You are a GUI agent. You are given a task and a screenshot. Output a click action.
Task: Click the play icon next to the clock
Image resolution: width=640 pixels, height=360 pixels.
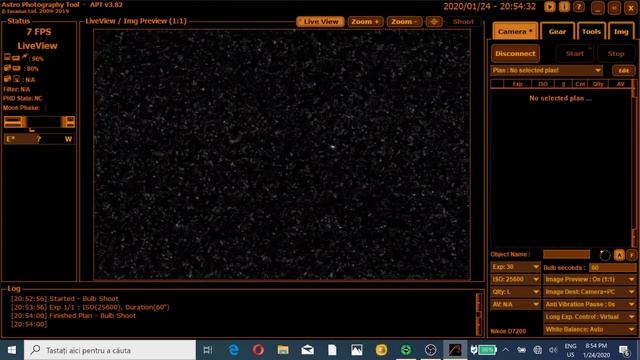(x=550, y=7)
